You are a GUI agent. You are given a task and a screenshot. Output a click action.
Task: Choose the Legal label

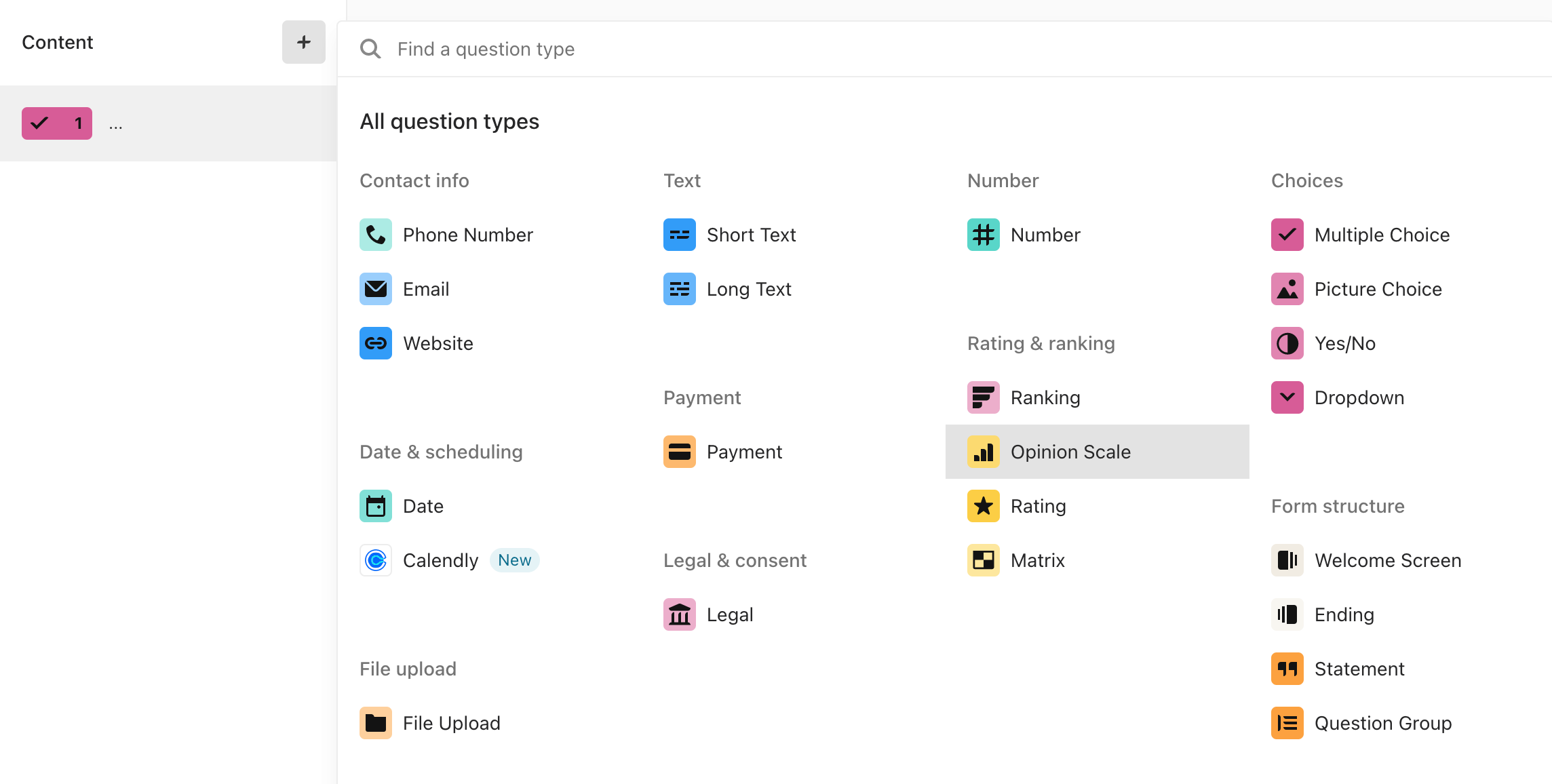click(x=730, y=614)
